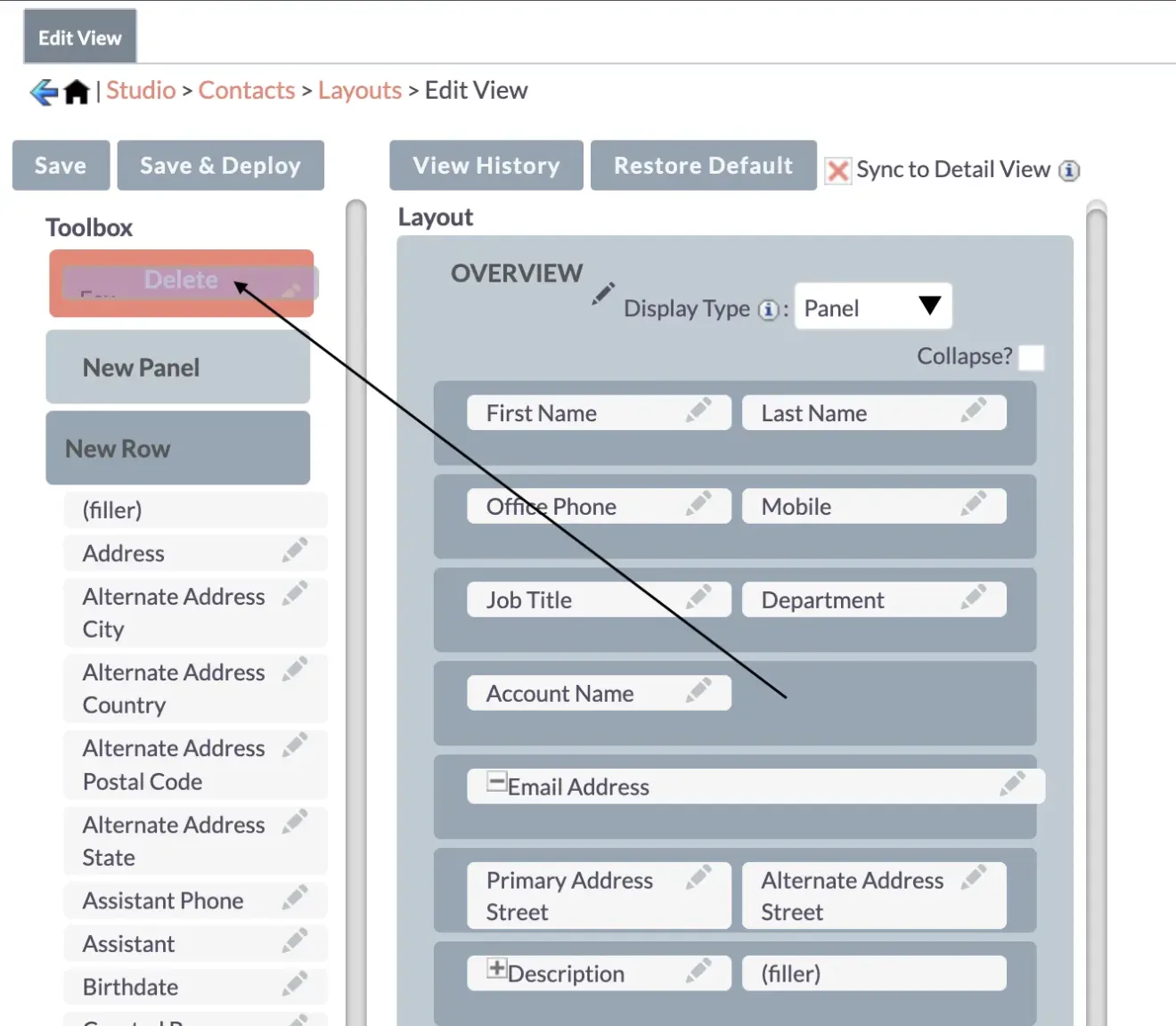Click pencil icon on First Name field
Viewport: 1176px width, 1026px height.
pos(698,411)
